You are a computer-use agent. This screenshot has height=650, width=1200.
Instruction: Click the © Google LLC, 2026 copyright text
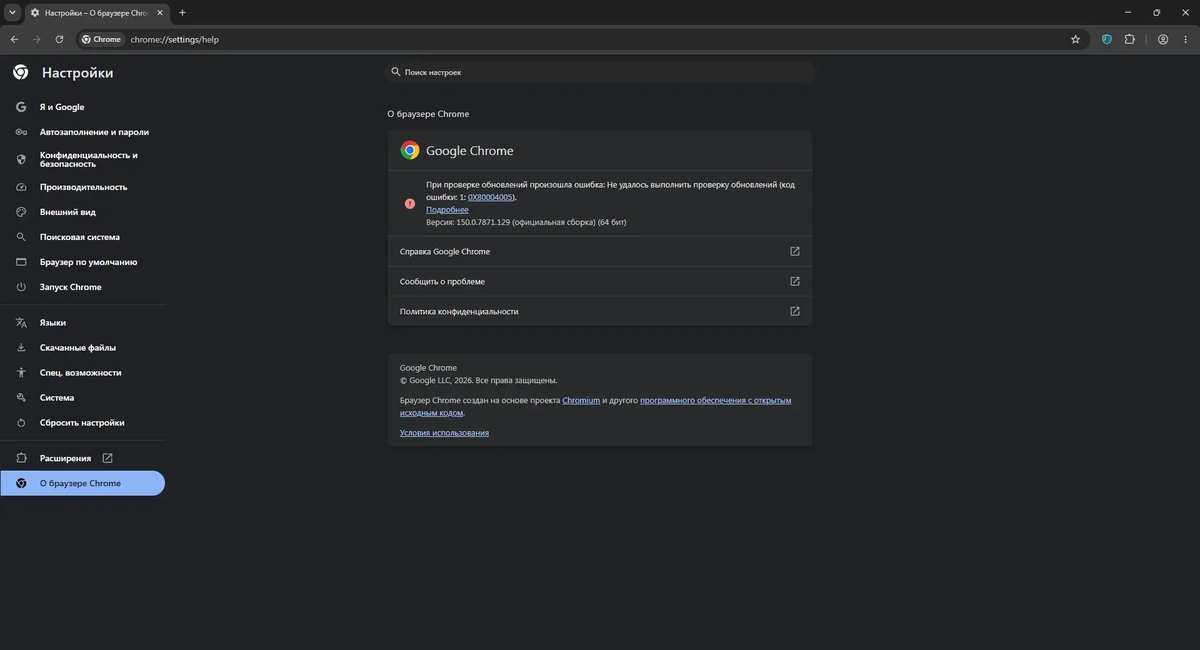[478, 380]
